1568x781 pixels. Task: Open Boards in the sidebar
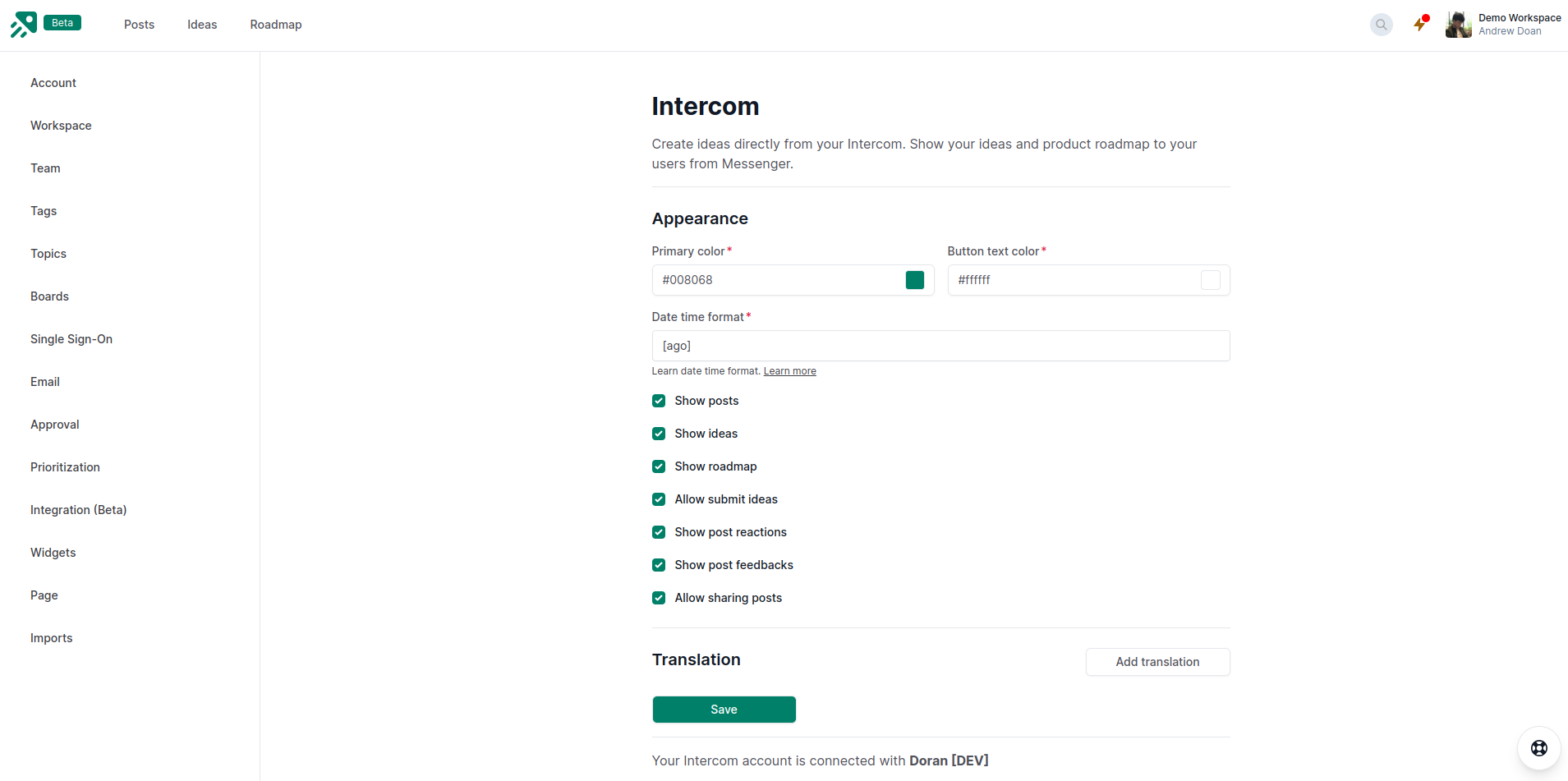[49, 296]
